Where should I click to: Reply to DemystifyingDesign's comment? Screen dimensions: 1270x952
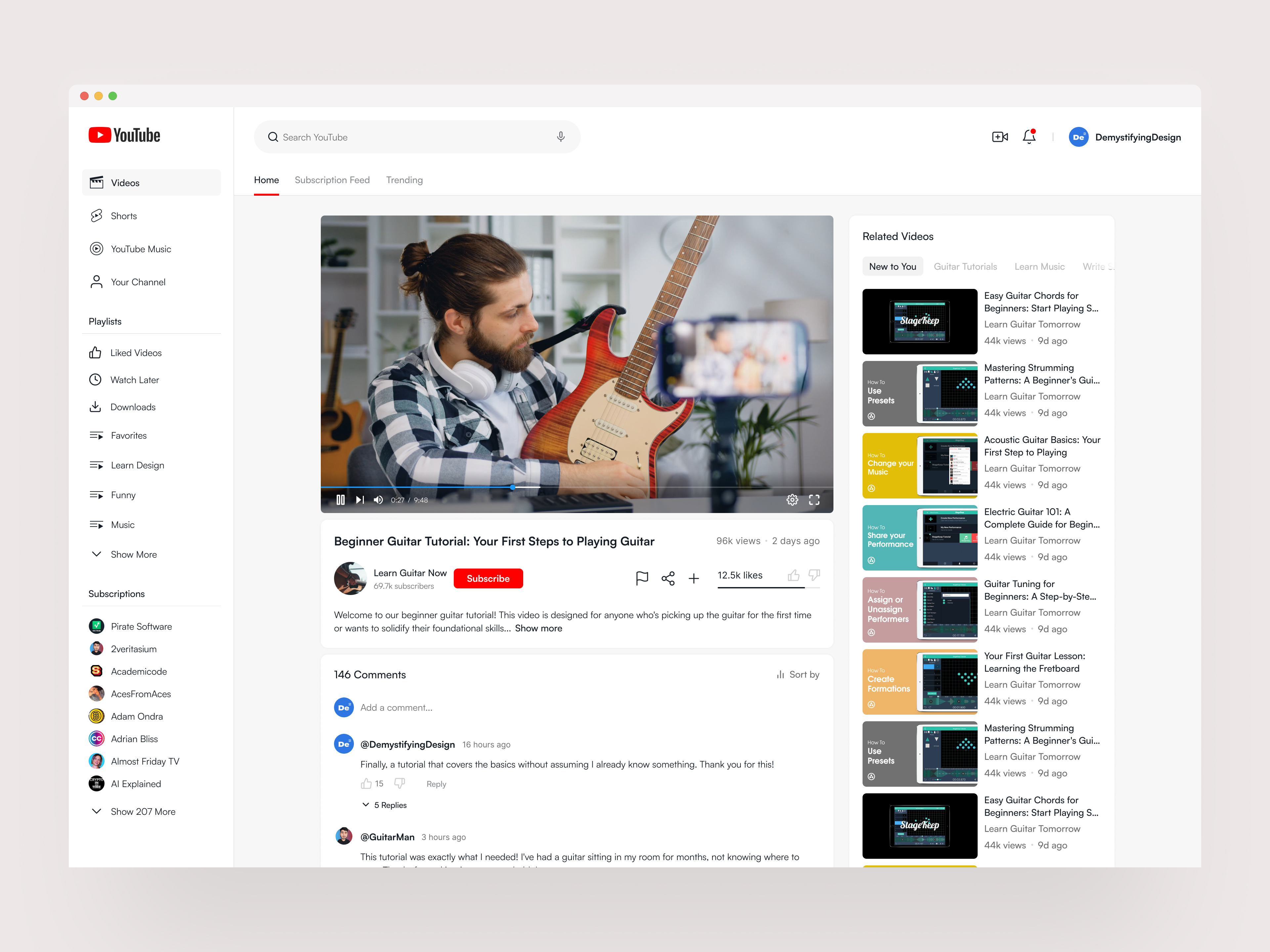(x=436, y=783)
